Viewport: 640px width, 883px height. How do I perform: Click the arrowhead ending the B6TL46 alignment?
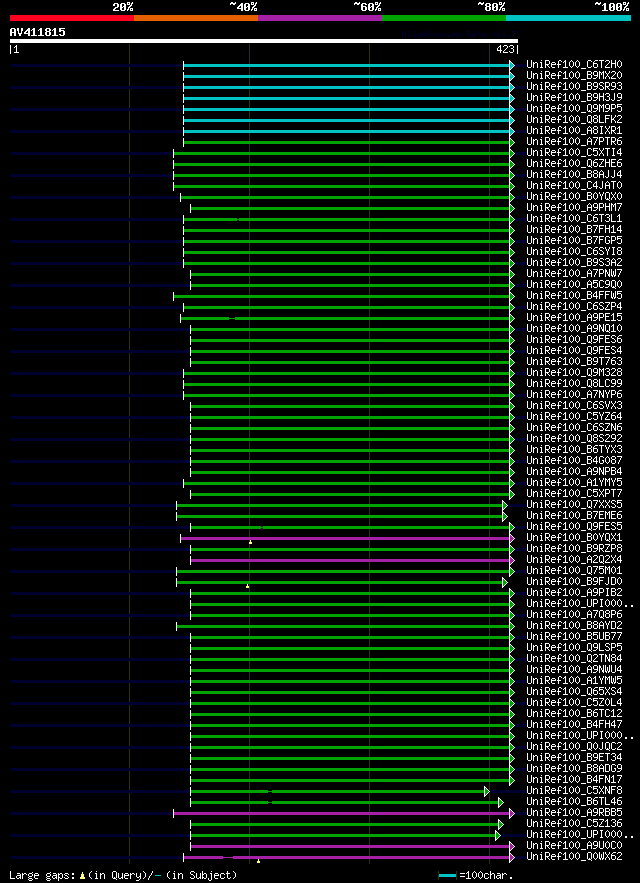[500, 802]
